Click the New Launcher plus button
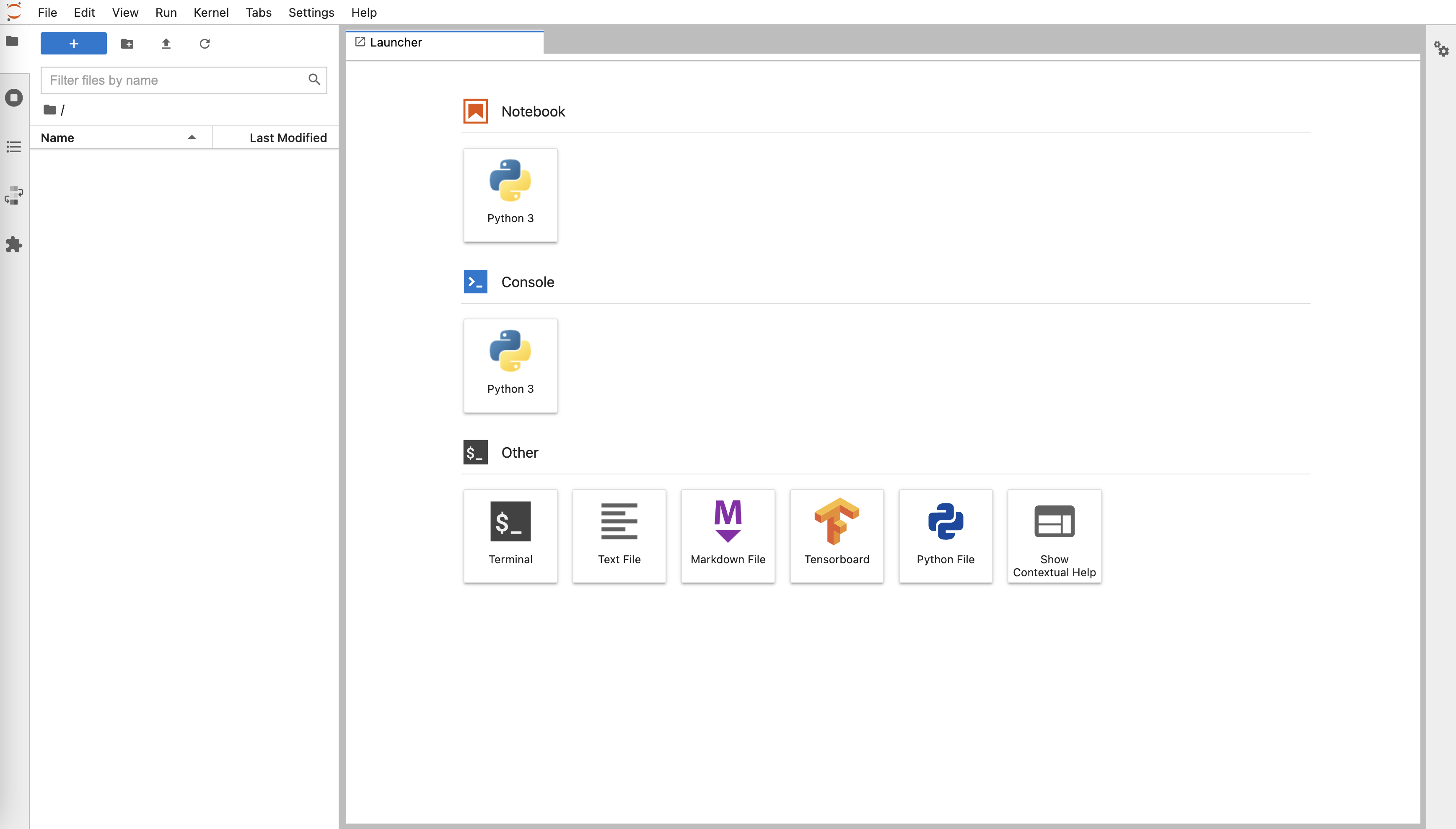Viewport: 1456px width, 829px height. click(x=73, y=43)
